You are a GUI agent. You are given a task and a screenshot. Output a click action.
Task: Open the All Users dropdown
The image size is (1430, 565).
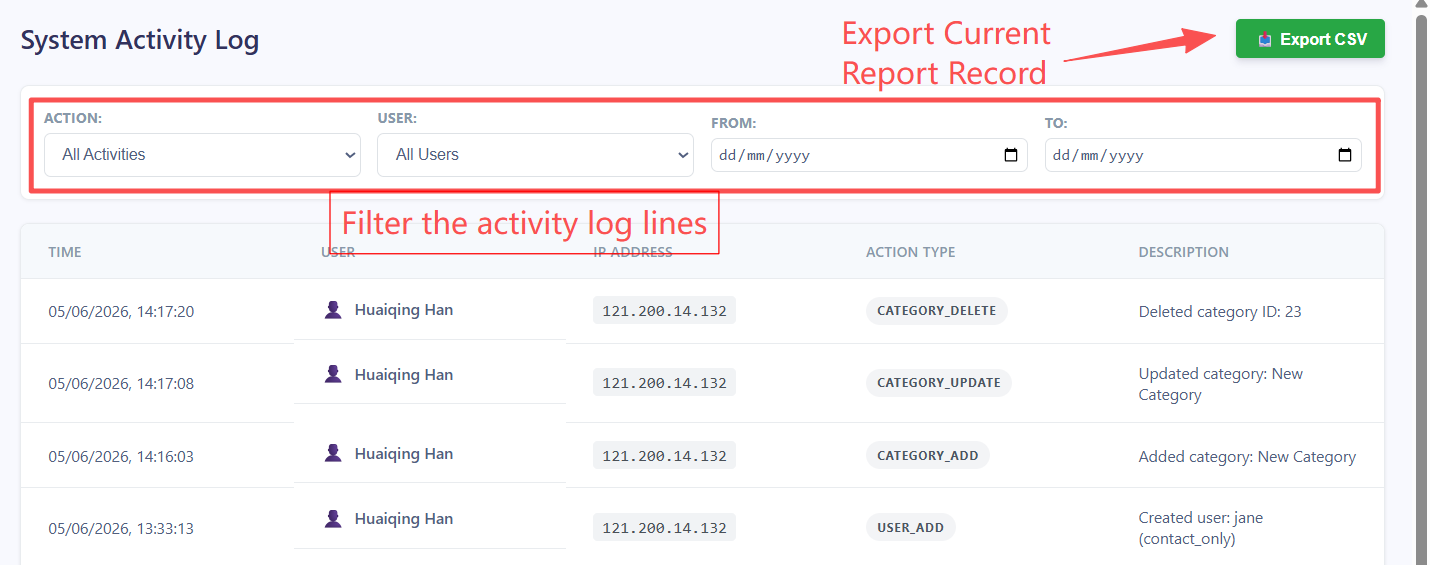[x=535, y=155]
